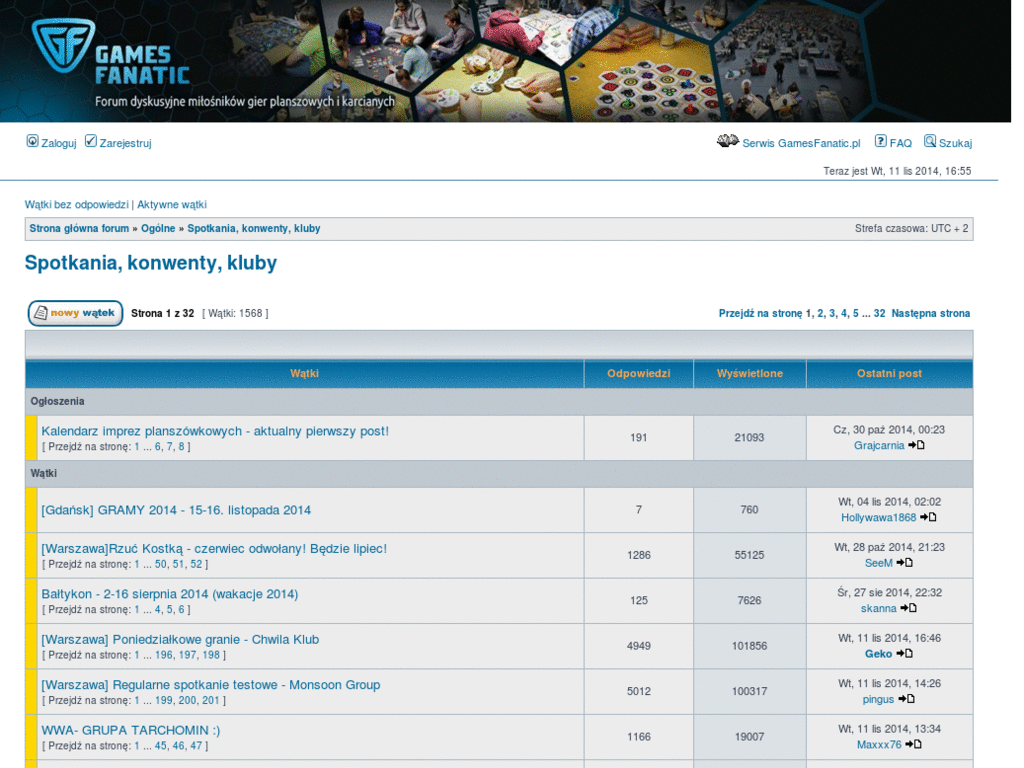
Task: Jump to latest post by pingus icon
Action: 905,699
